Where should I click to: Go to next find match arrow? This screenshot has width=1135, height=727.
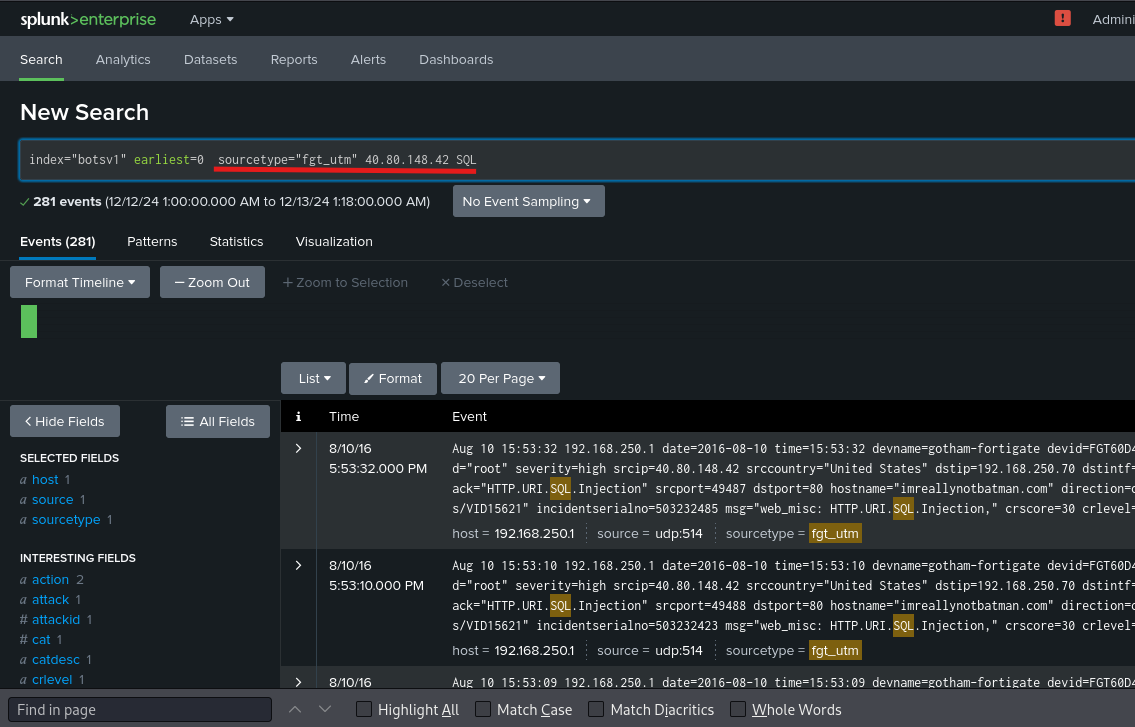(x=325, y=710)
